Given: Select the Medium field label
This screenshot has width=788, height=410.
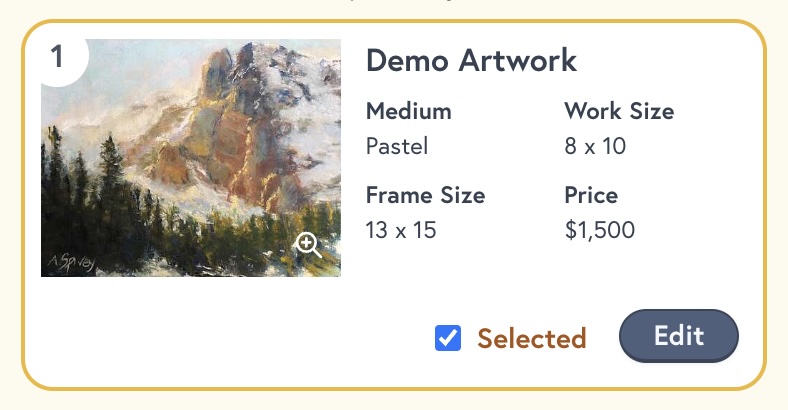Looking at the screenshot, I should tap(409, 111).
